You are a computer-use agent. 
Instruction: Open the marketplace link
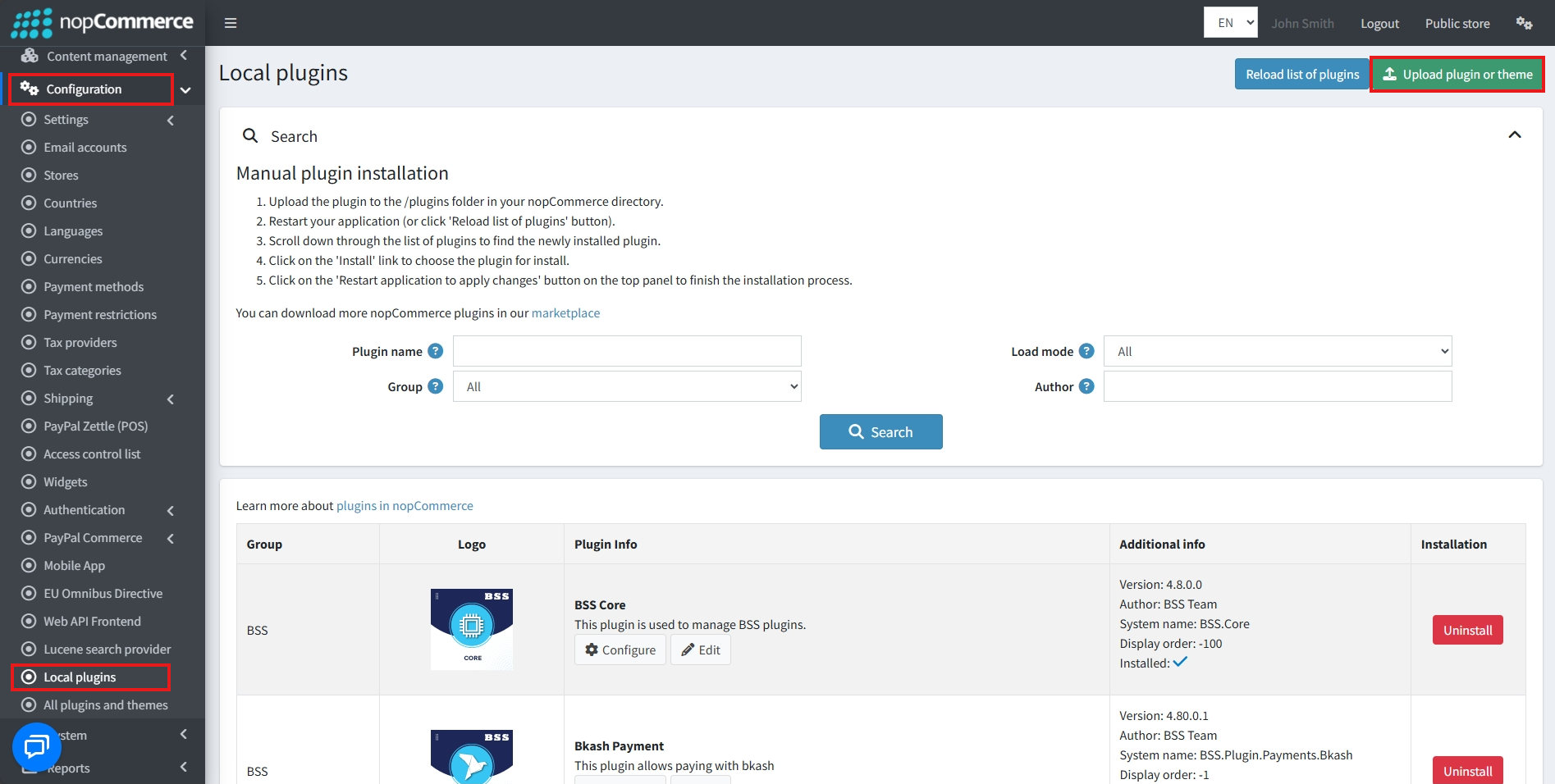[565, 313]
